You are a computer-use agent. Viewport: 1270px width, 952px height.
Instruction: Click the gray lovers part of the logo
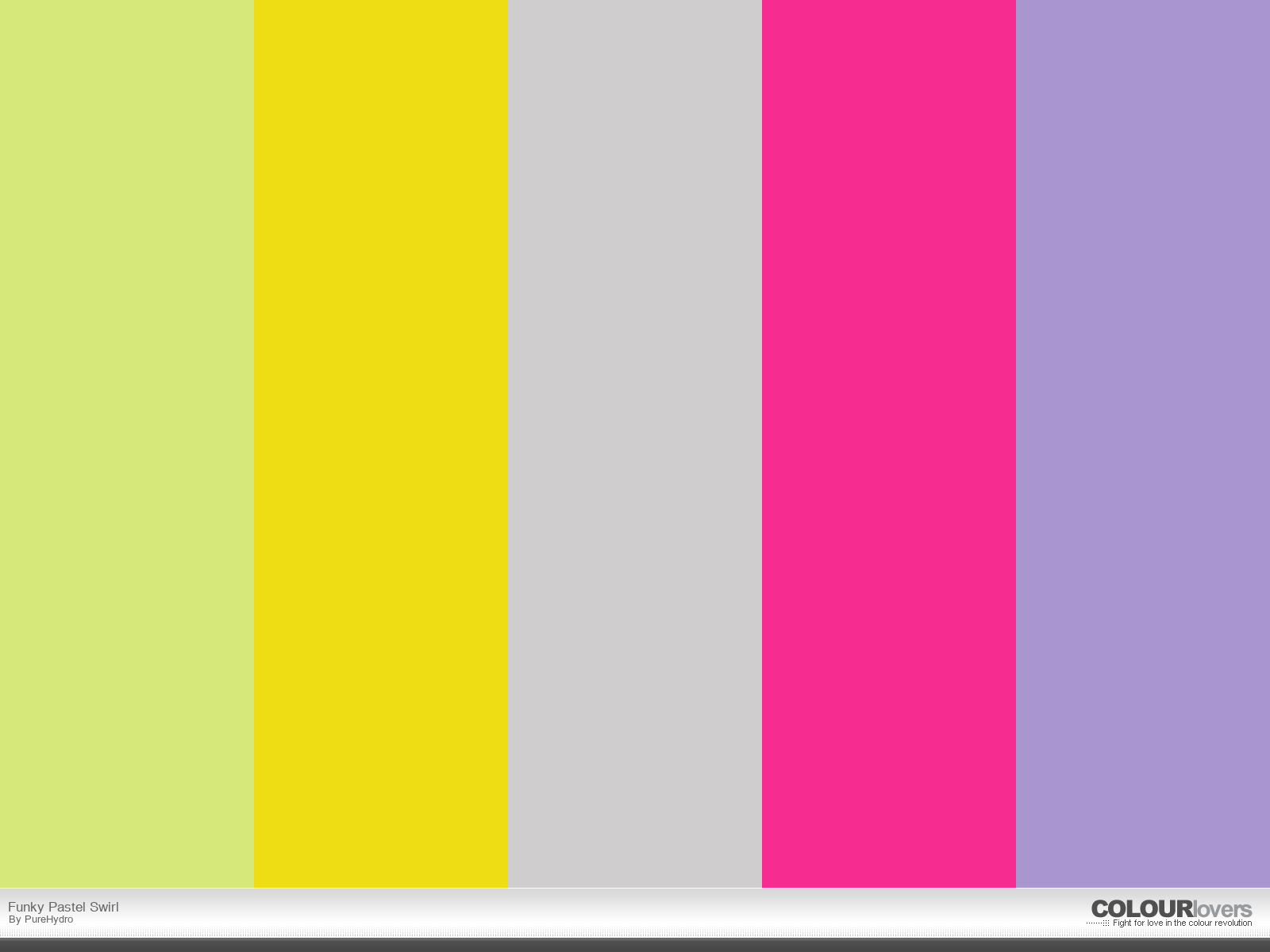coord(1222,909)
